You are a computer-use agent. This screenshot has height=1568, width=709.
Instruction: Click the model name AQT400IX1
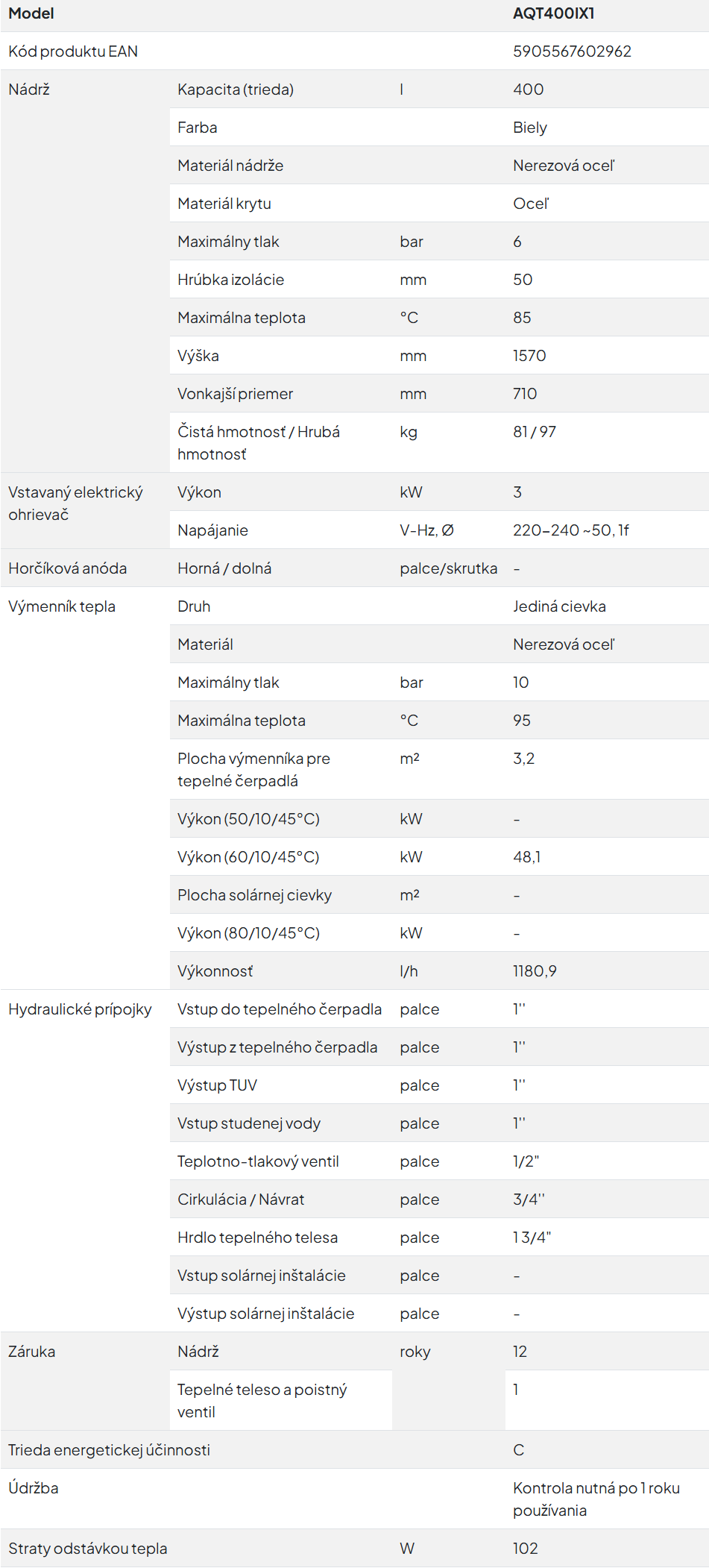553,13
